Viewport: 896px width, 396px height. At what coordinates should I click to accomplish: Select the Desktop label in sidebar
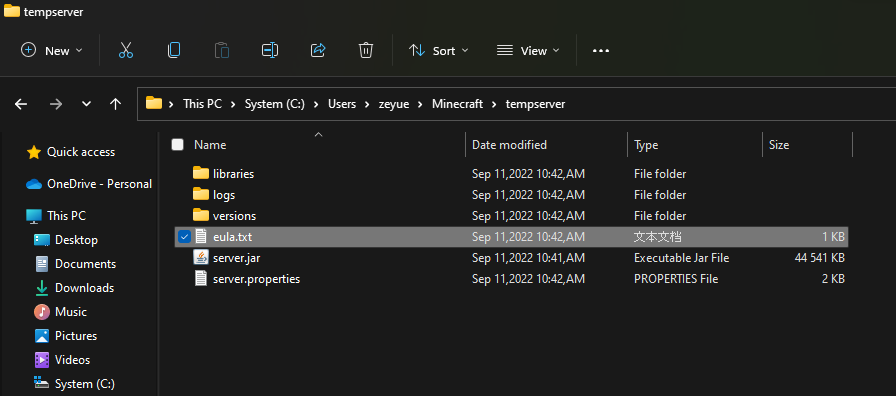tap(76, 240)
